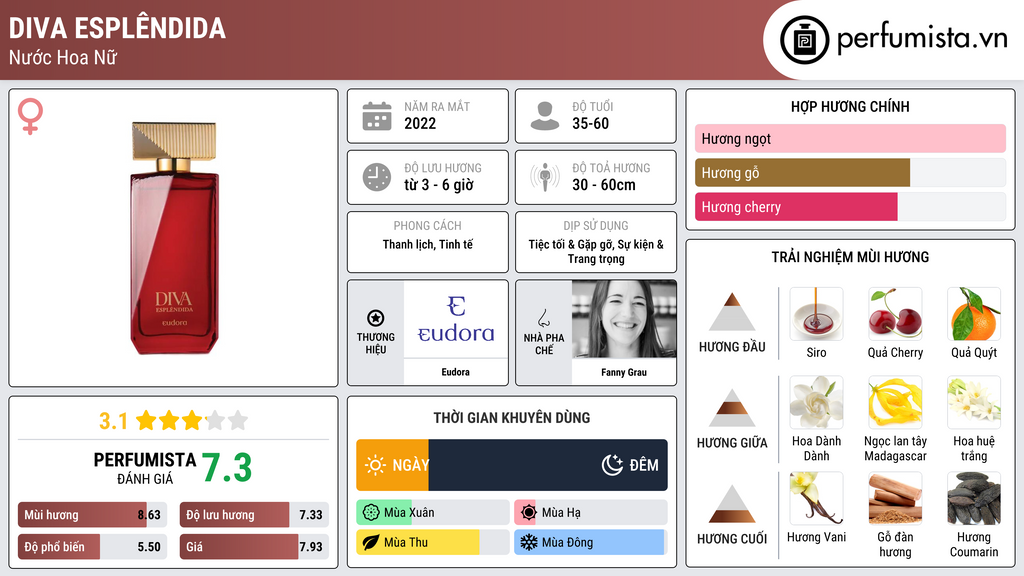Click the nose icon above Nhà pha chế
The image size is (1024, 576).
click(x=543, y=318)
